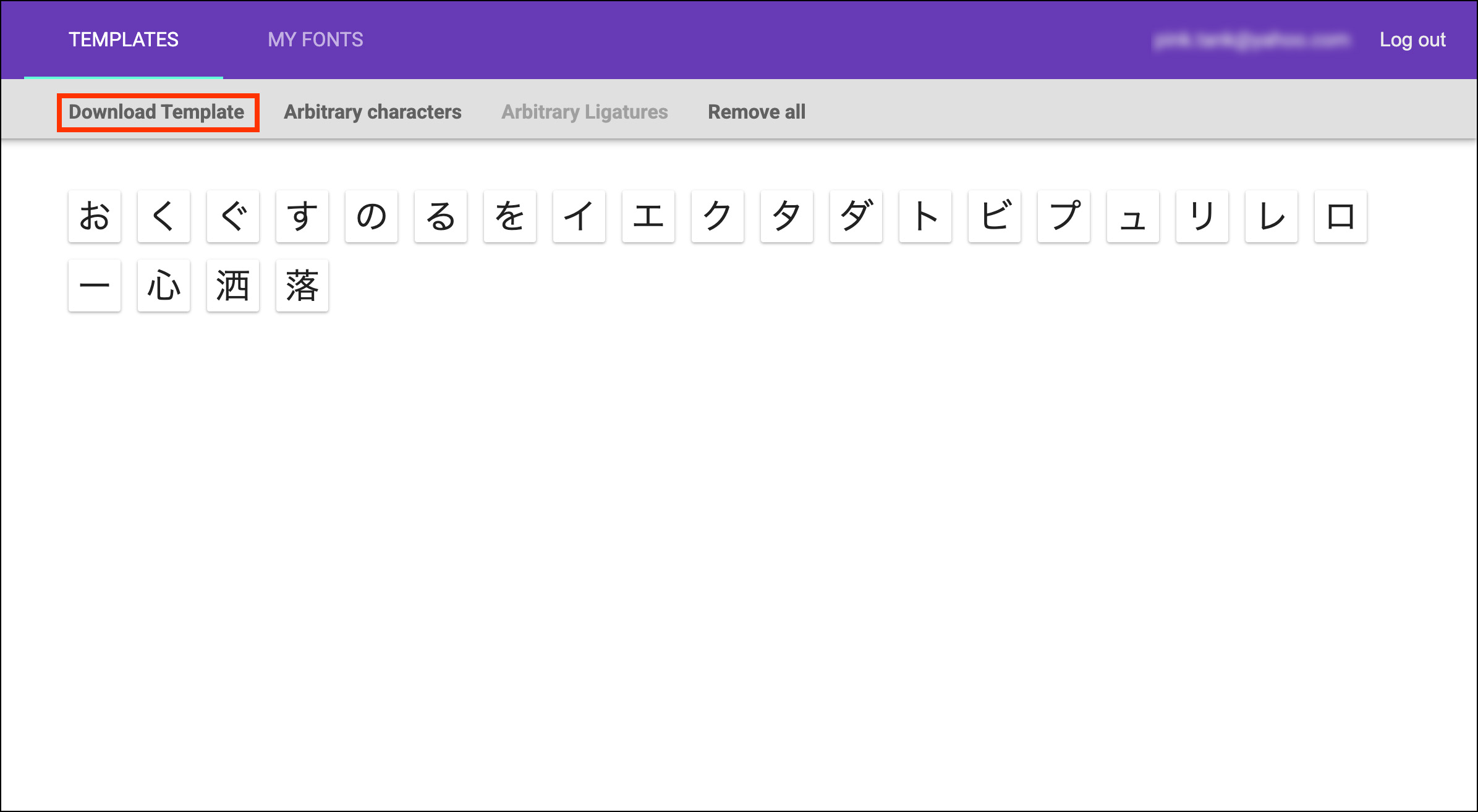Click the の character tile
The height and width of the screenshot is (812, 1478).
372,216
